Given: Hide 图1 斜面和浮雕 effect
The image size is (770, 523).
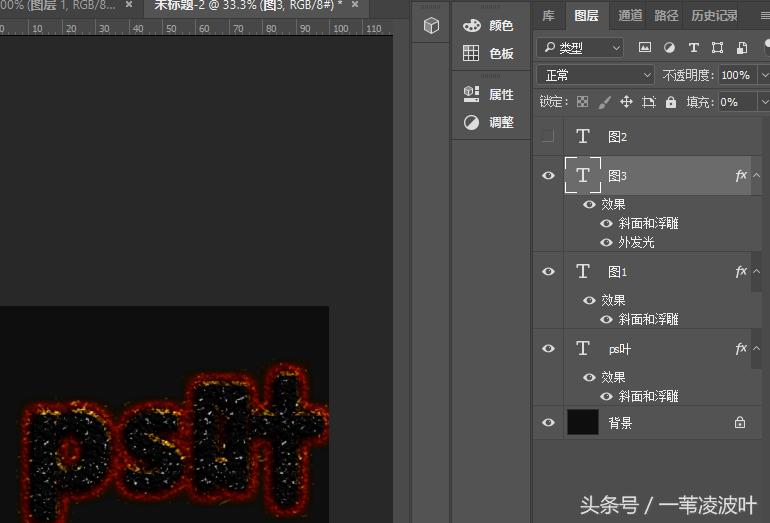Looking at the screenshot, I should 606,319.
